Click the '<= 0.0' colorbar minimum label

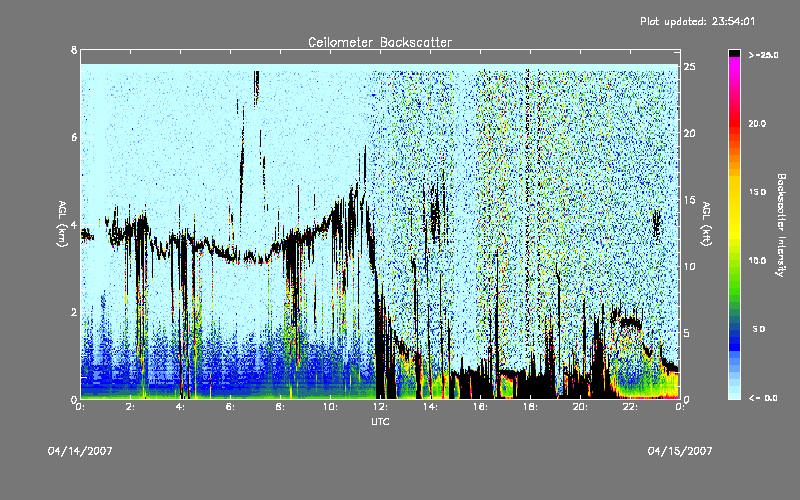point(763,398)
